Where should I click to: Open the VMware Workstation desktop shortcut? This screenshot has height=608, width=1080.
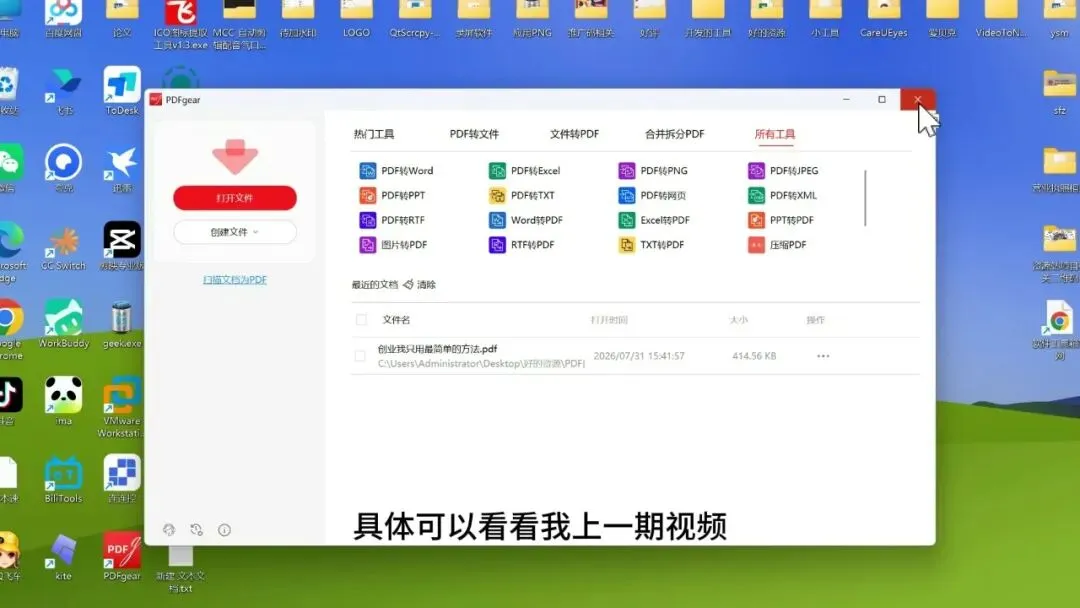(122, 408)
